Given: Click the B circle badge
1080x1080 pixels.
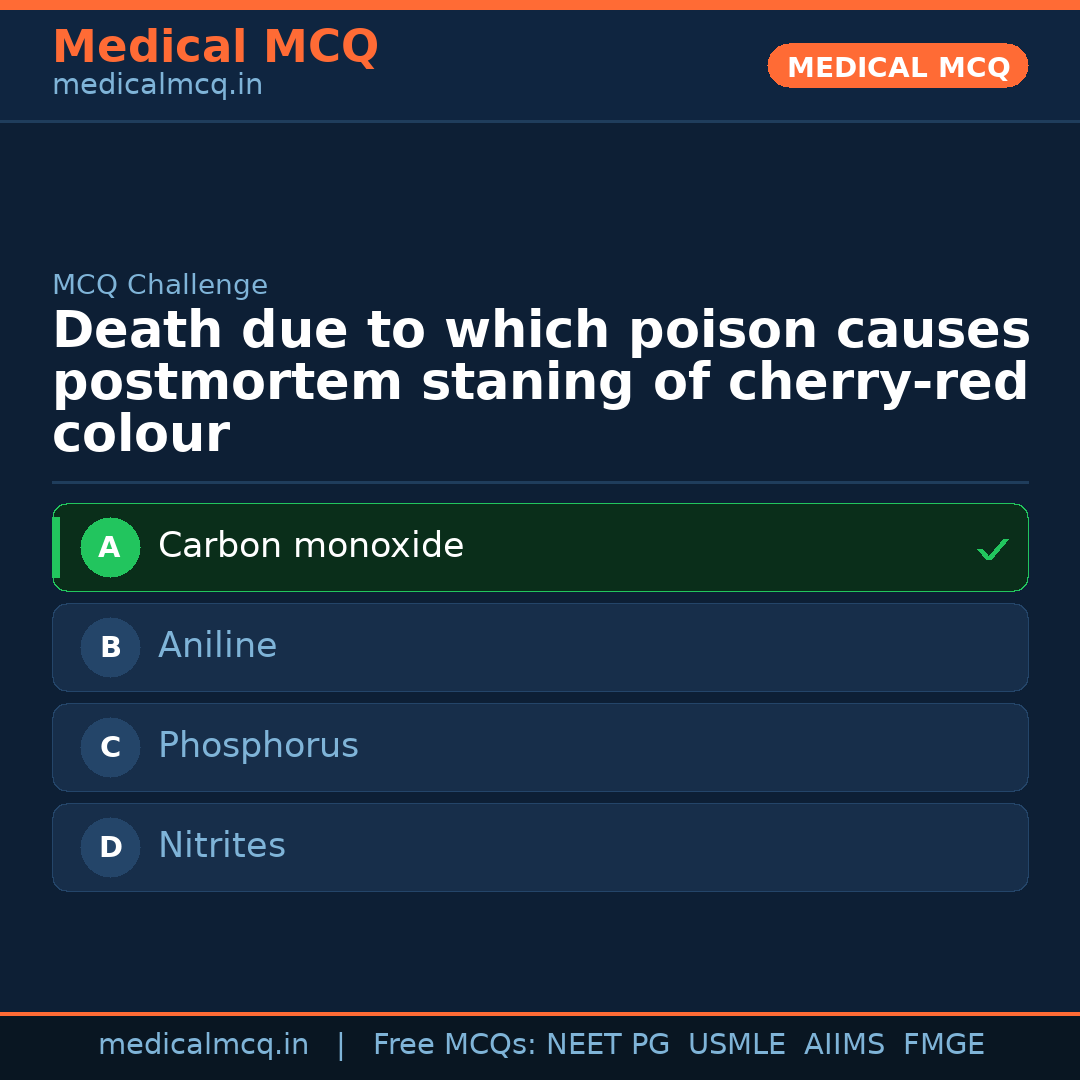Looking at the screenshot, I should (x=110, y=647).
